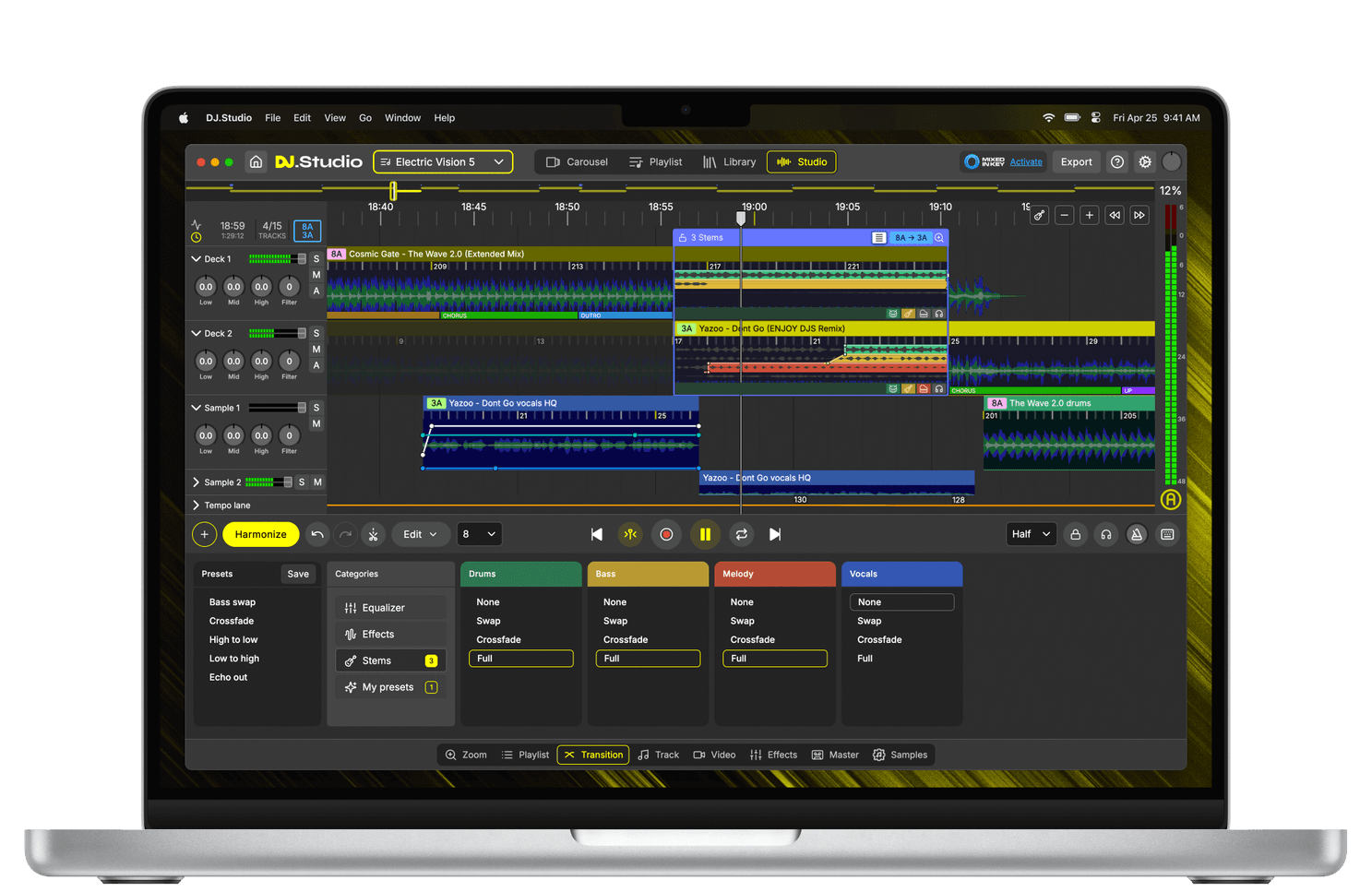The image size is (1372, 892).
Task: Select the Stems category
Action: tap(390, 660)
